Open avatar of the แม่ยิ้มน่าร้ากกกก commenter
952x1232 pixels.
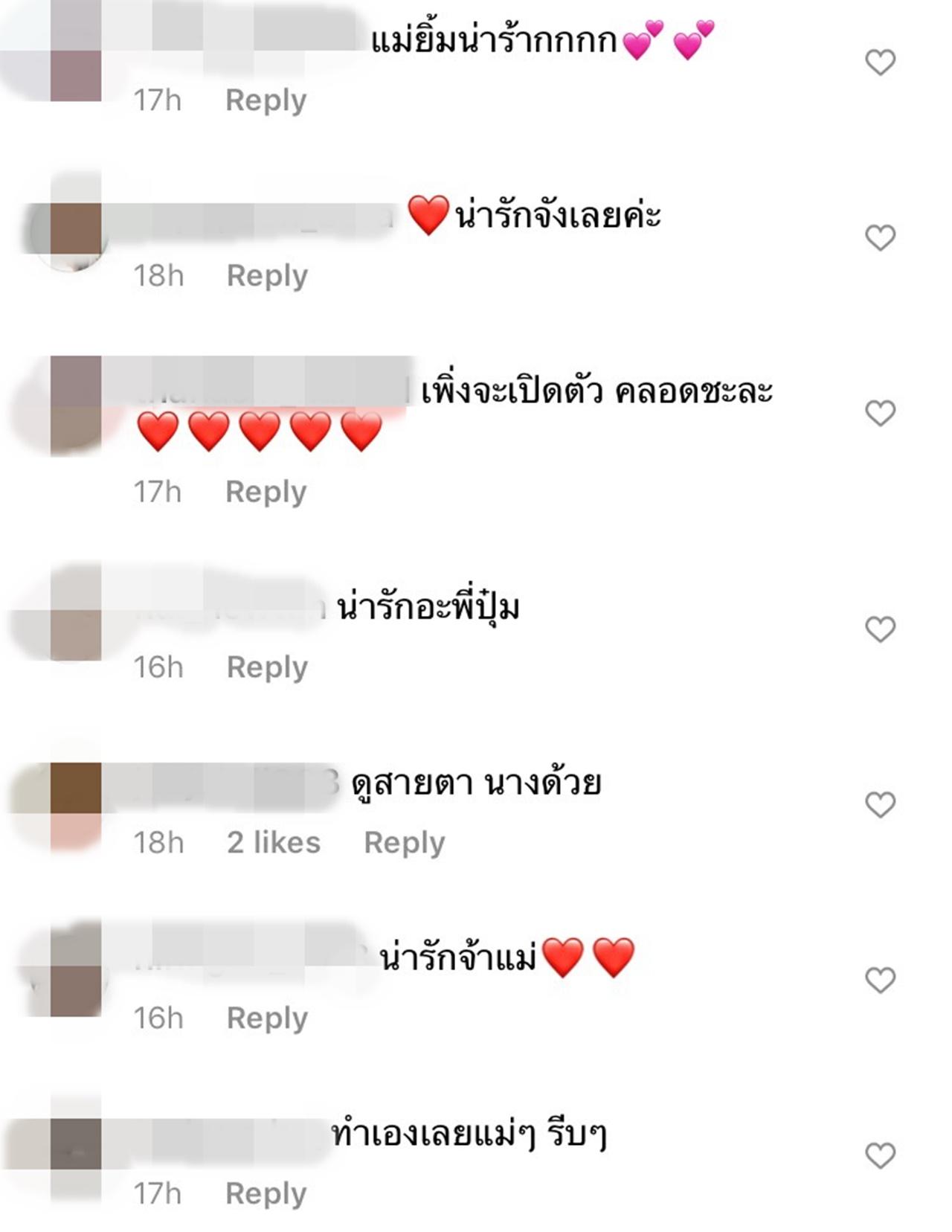pos(61,52)
